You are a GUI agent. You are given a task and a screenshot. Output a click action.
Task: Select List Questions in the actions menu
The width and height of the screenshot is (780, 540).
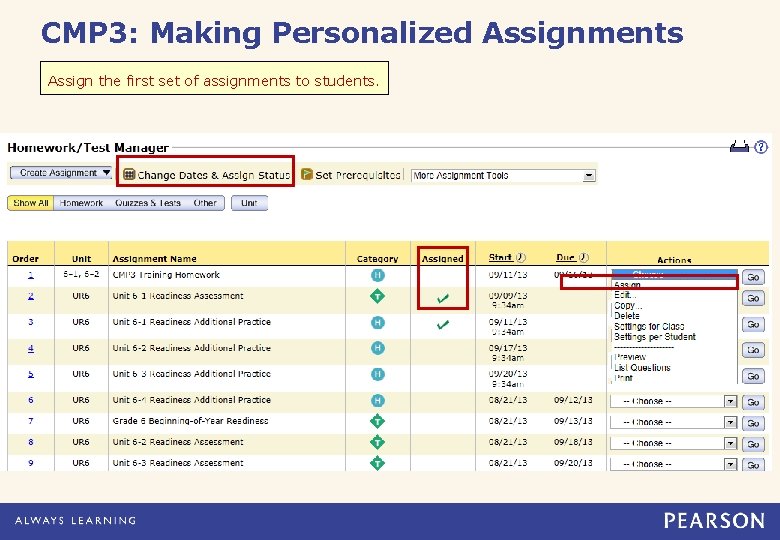(x=642, y=367)
